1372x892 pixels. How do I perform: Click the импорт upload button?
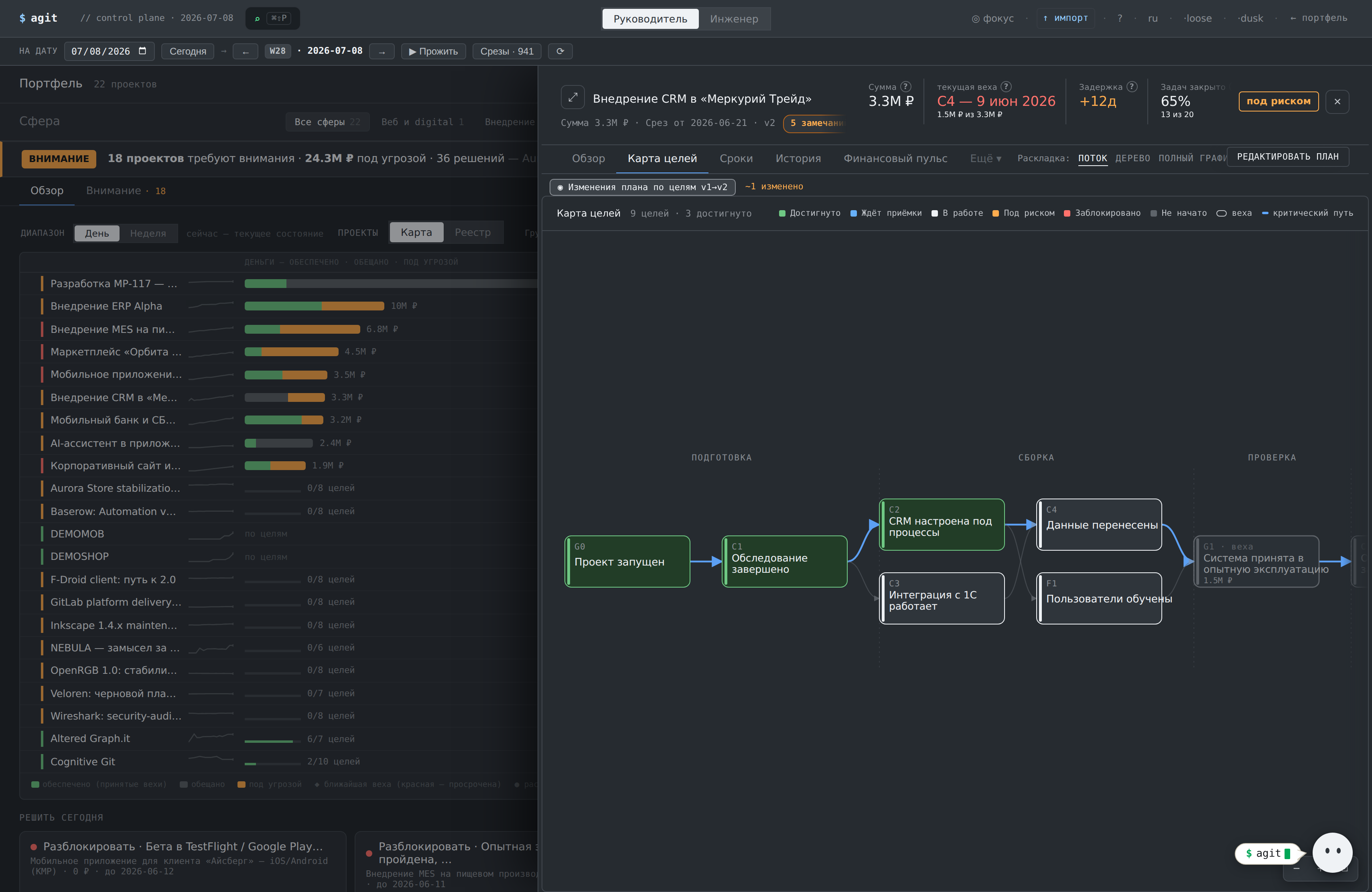[1066, 18]
